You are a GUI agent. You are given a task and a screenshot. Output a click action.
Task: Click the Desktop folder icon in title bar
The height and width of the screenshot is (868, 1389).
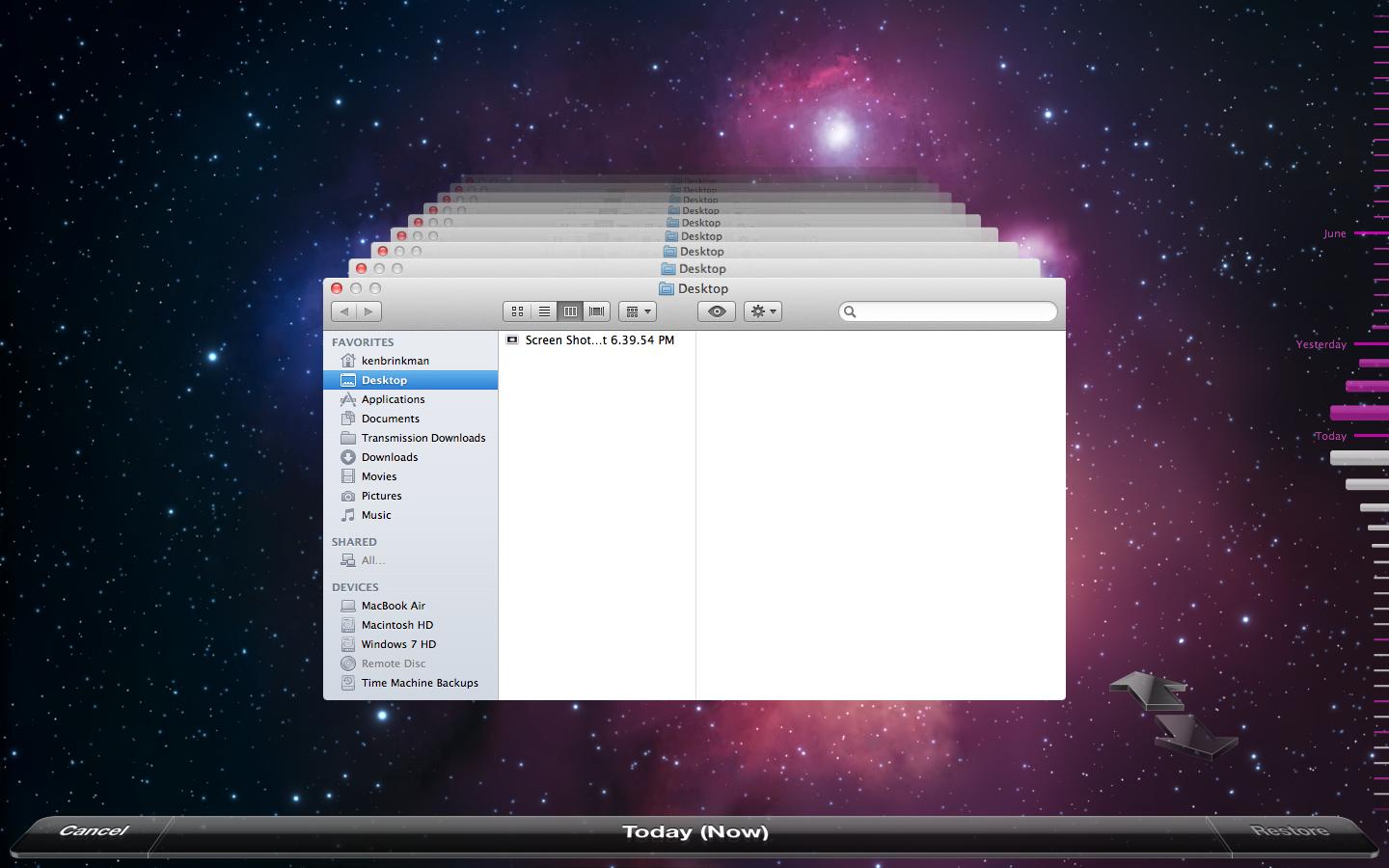click(666, 288)
